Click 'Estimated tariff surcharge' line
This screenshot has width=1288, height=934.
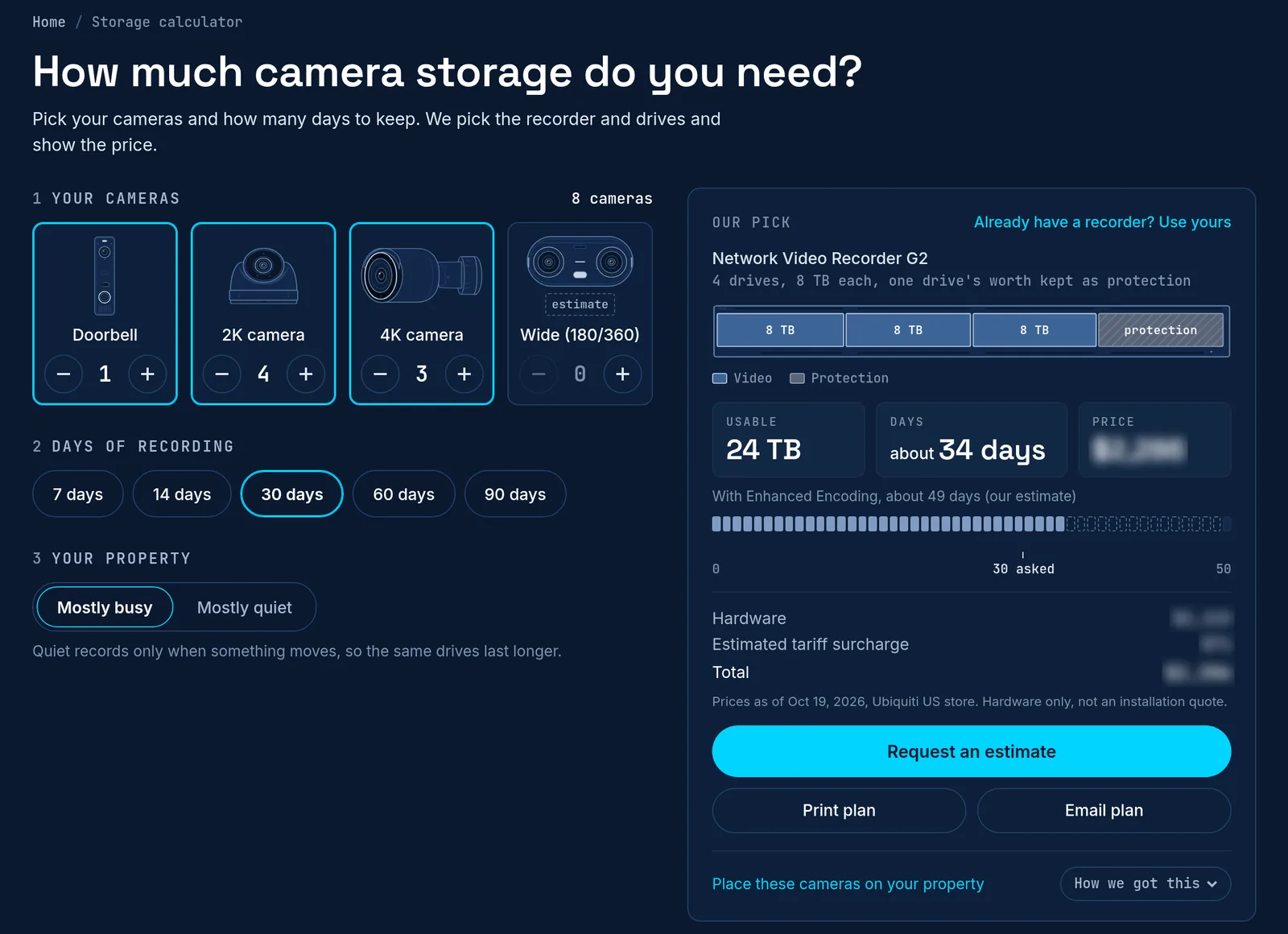click(x=972, y=644)
